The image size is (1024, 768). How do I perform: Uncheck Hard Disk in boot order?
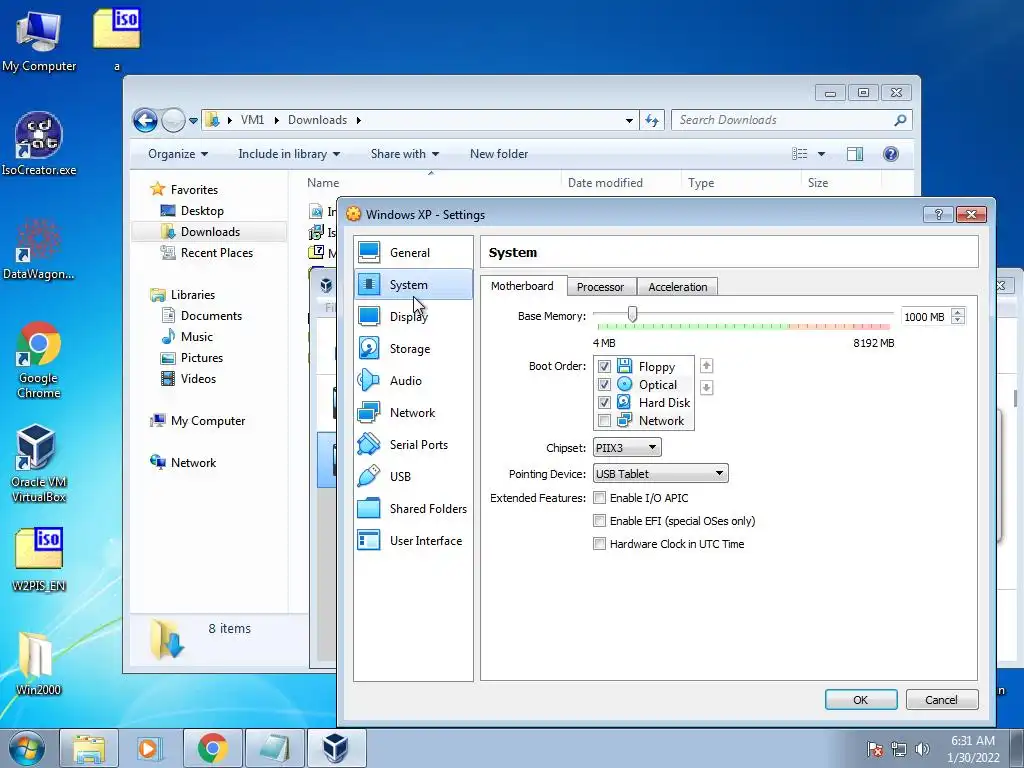coord(604,402)
